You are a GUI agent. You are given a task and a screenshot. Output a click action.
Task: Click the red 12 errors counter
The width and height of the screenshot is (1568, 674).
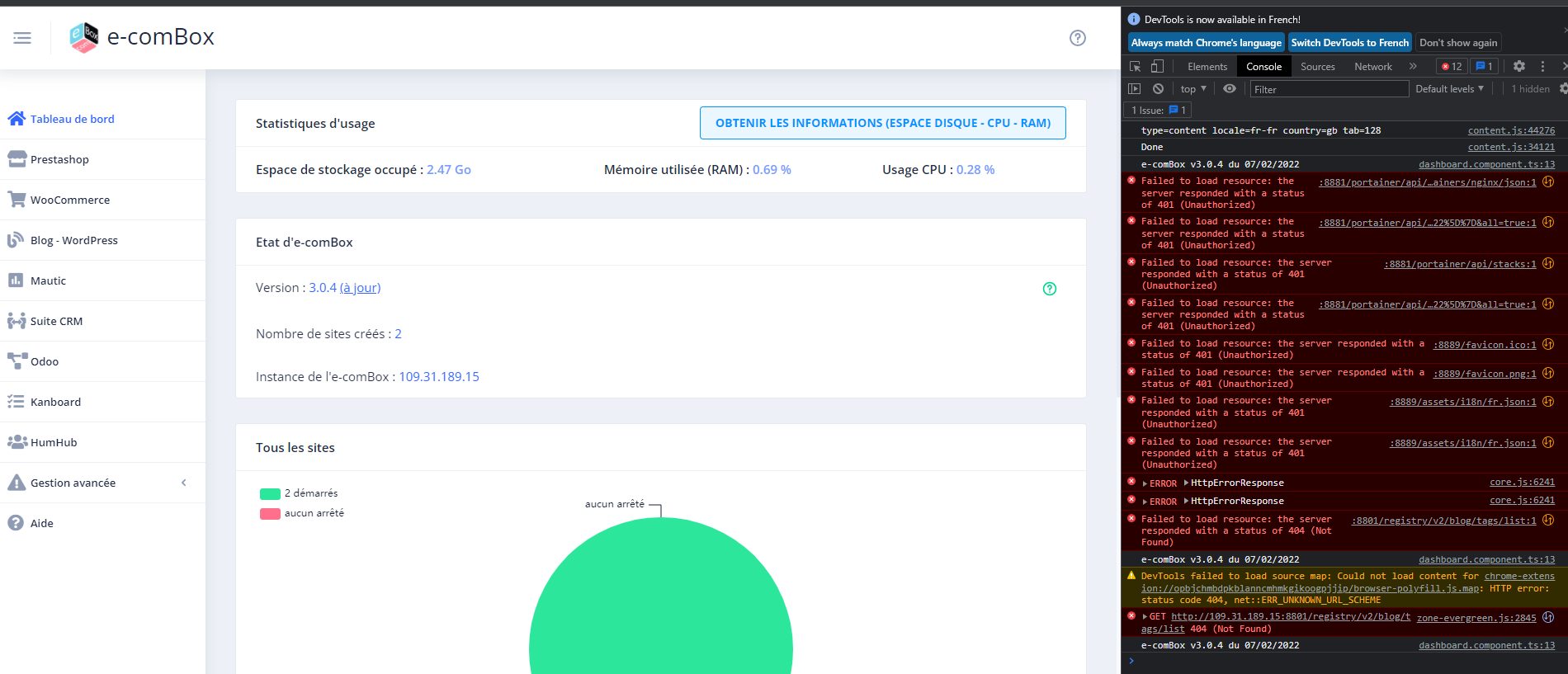coord(1452,66)
